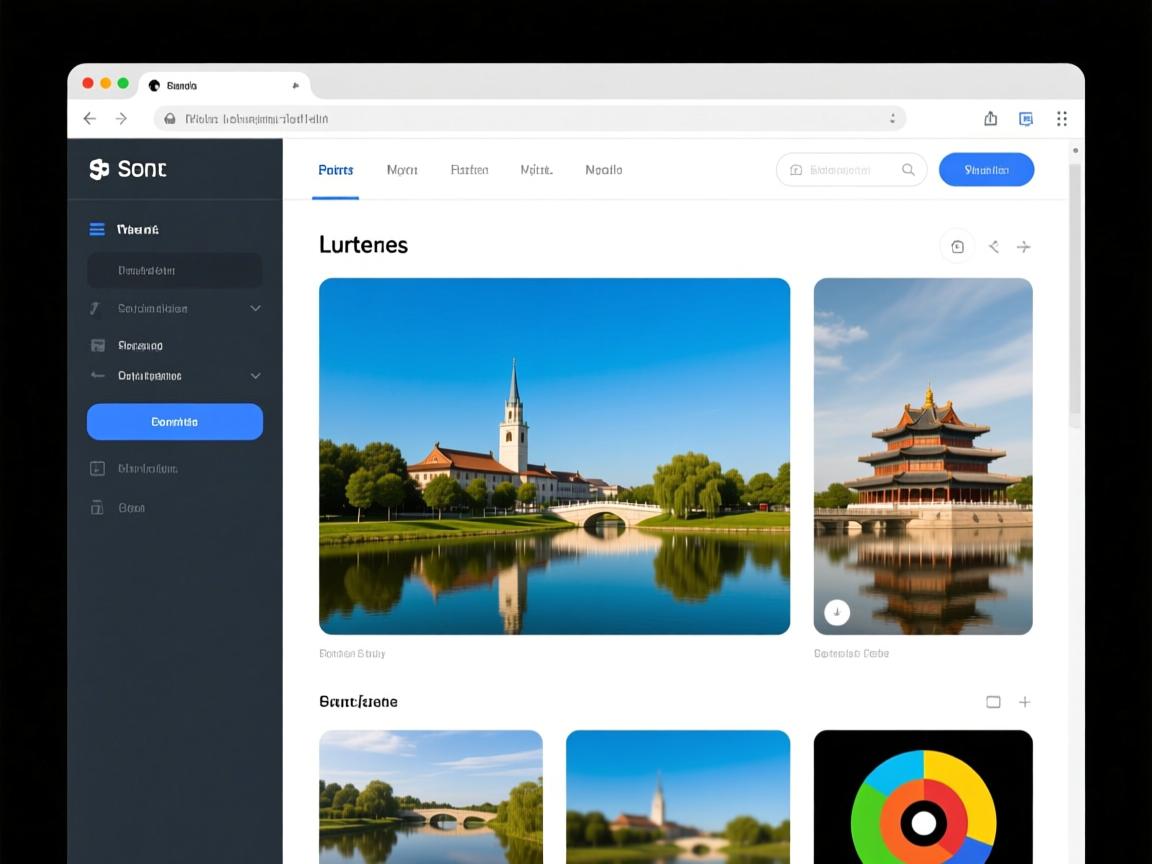Open the hamburger menu at the sidebar top
1152x864 pixels.
(x=97, y=229)
